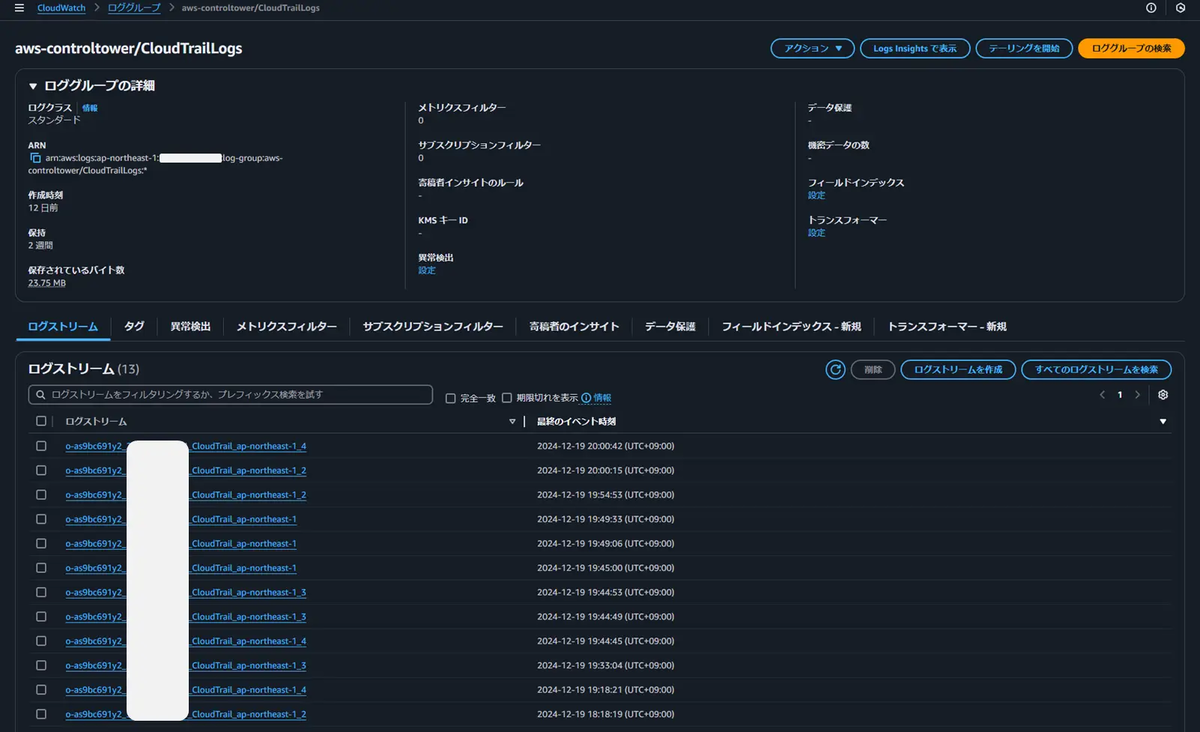Collapse the ロググループの詳細 section
1200x732 pixels.
pyautogui.click(x=33, y=86)
